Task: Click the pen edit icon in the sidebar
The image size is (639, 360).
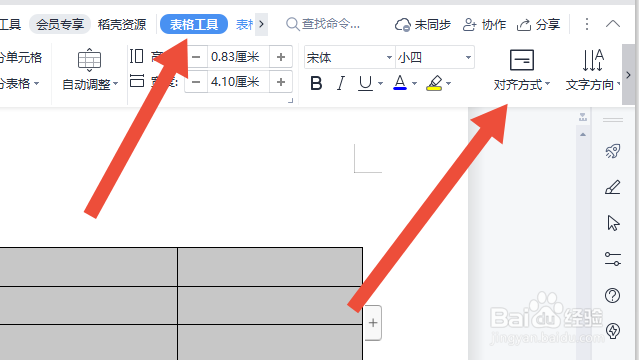Action: click(x=613, y=187)
